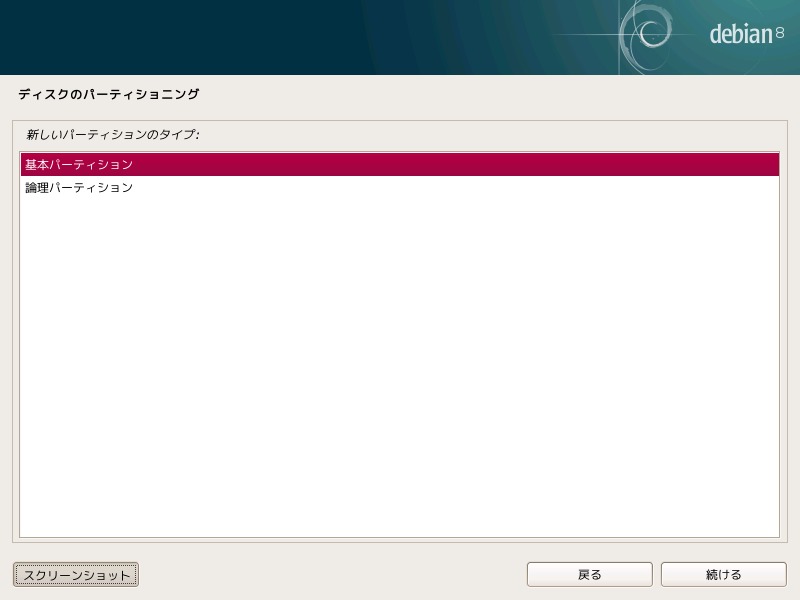Viewport: 800px width, 600px height.
Task: Click the Debian swirl logo
Action: pyautogui.click(x=646, y=35)
